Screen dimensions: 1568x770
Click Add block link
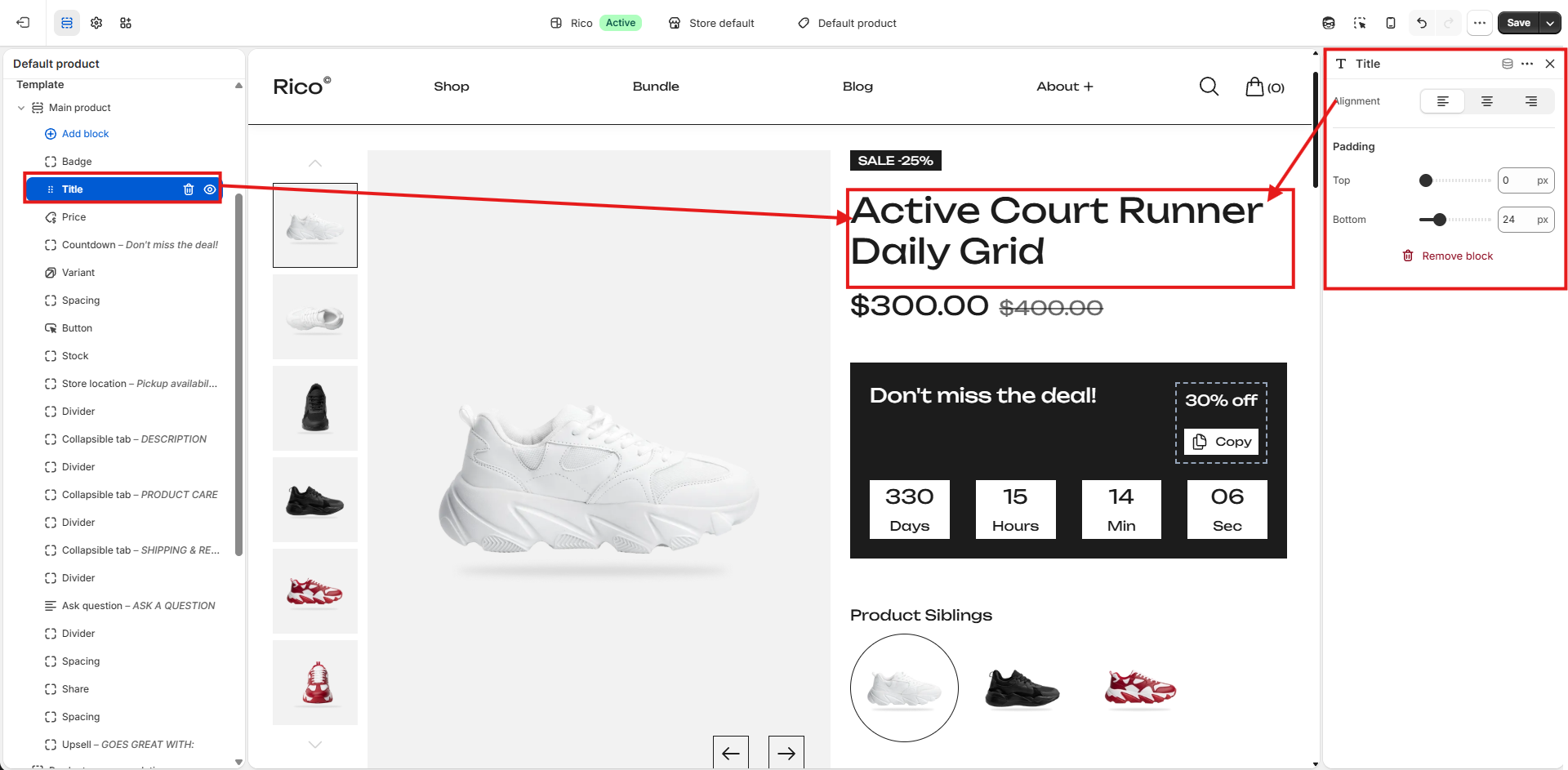(85, 134)
